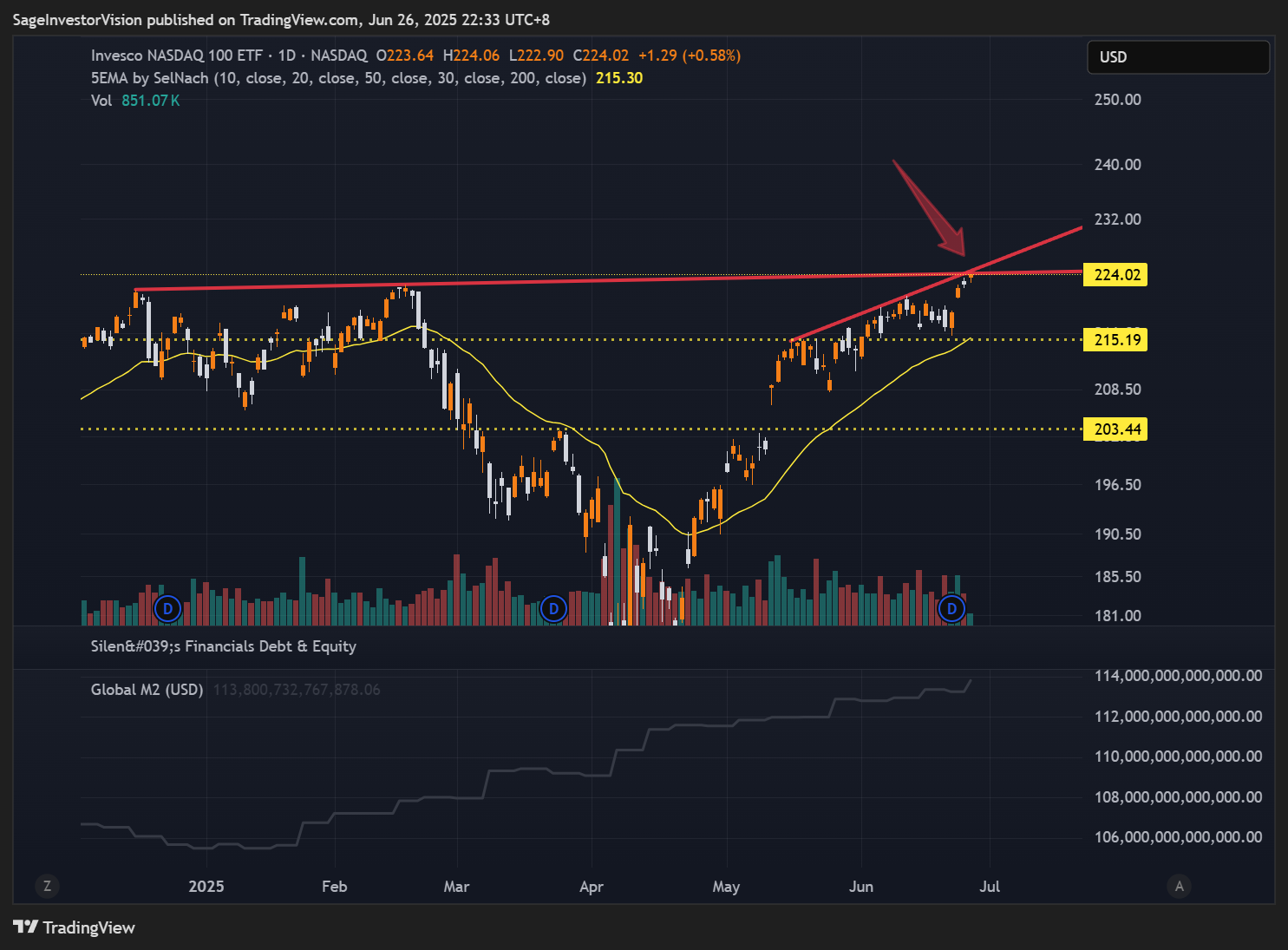Click the dividend marker near late March
The width and height of the screenshot is (1288, 950).
(x=553, y=609)
